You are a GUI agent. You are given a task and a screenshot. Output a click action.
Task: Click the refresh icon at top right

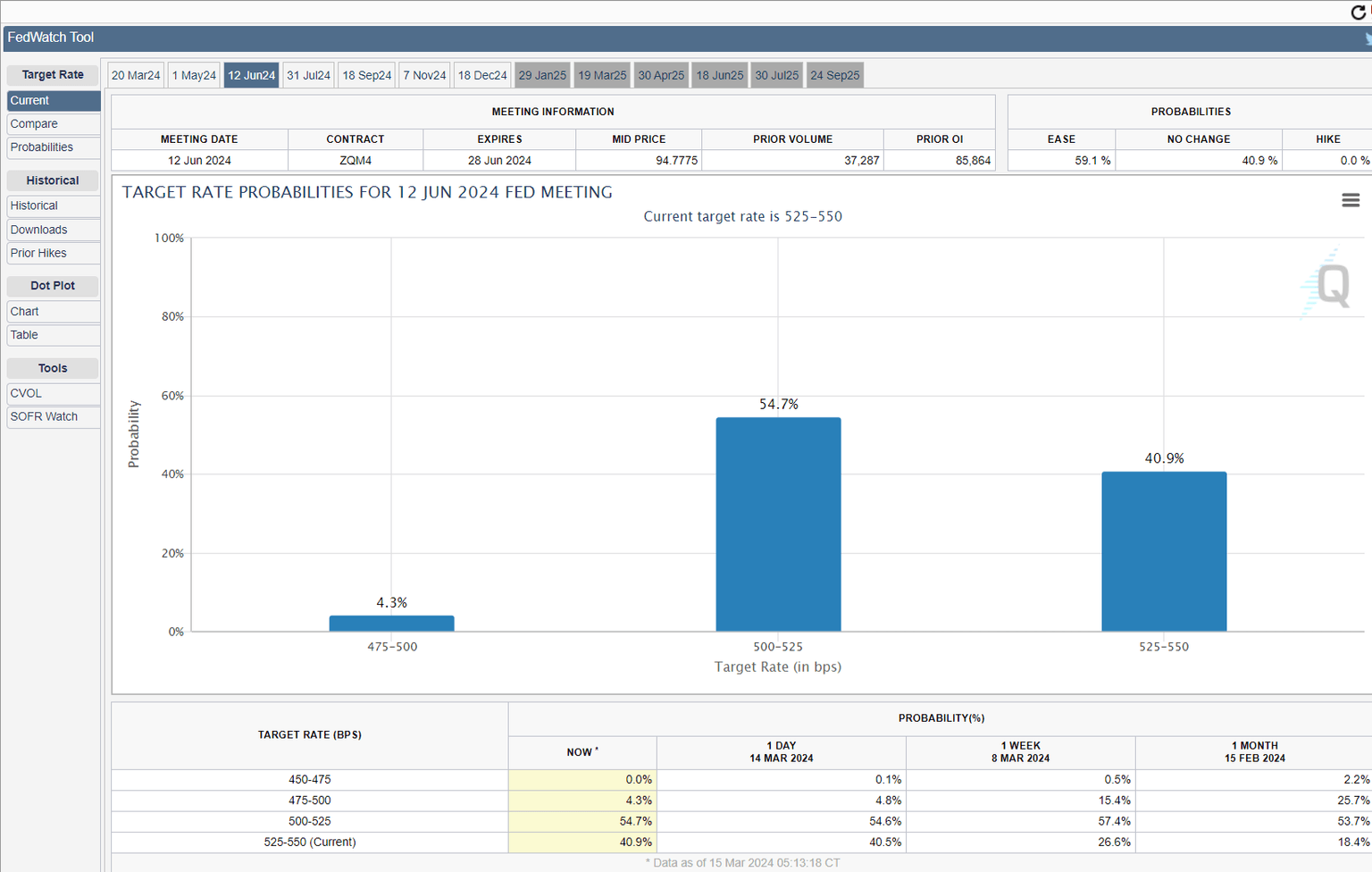pos(1359,13)
